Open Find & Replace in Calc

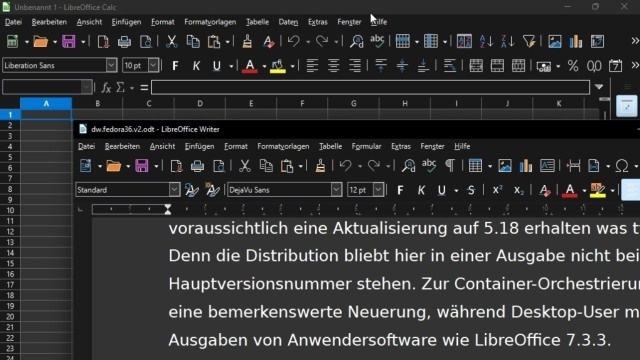pyautogui.click(x=356, y=41)
